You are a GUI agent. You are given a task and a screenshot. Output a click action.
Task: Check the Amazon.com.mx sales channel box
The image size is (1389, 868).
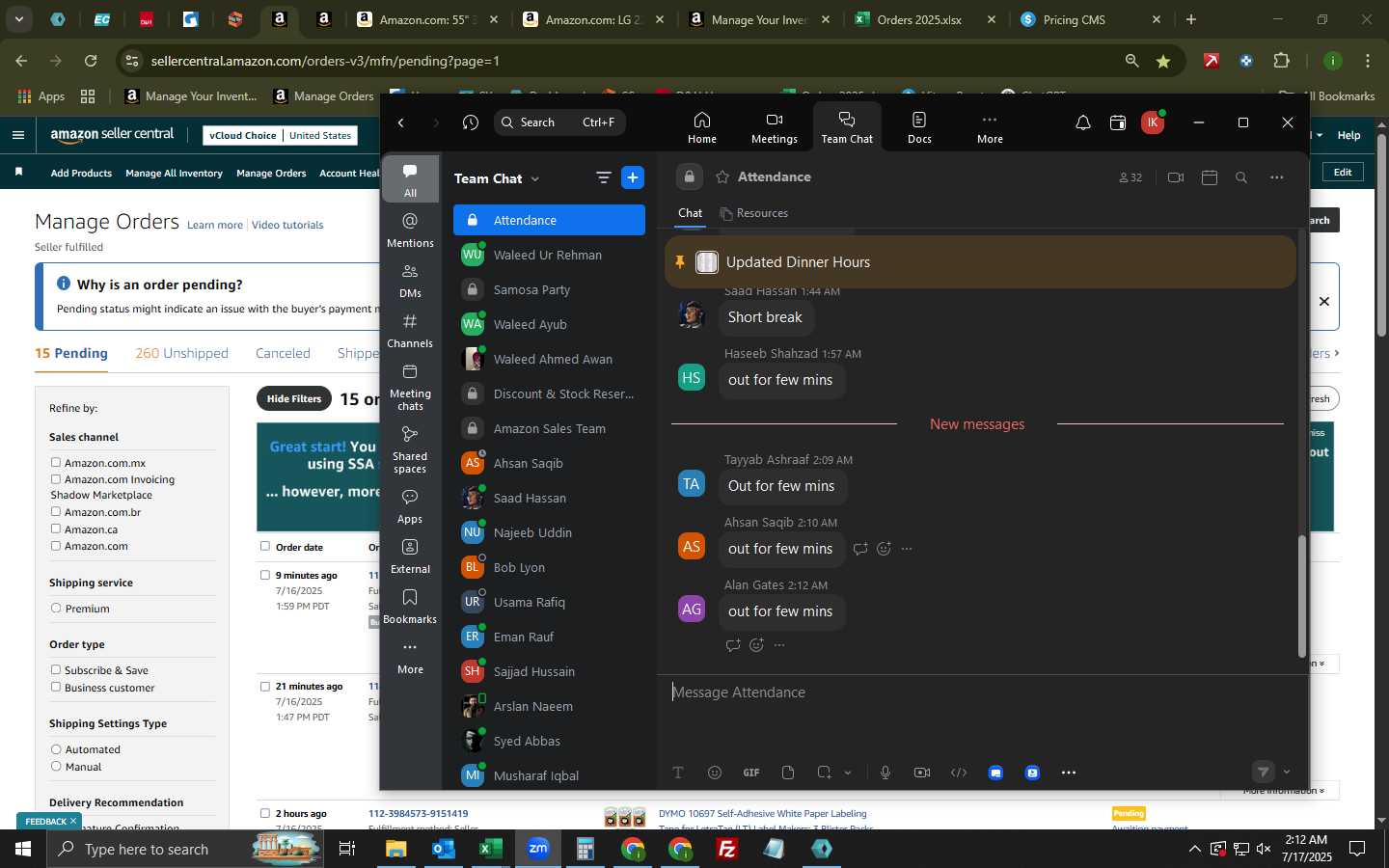point(56,463)
